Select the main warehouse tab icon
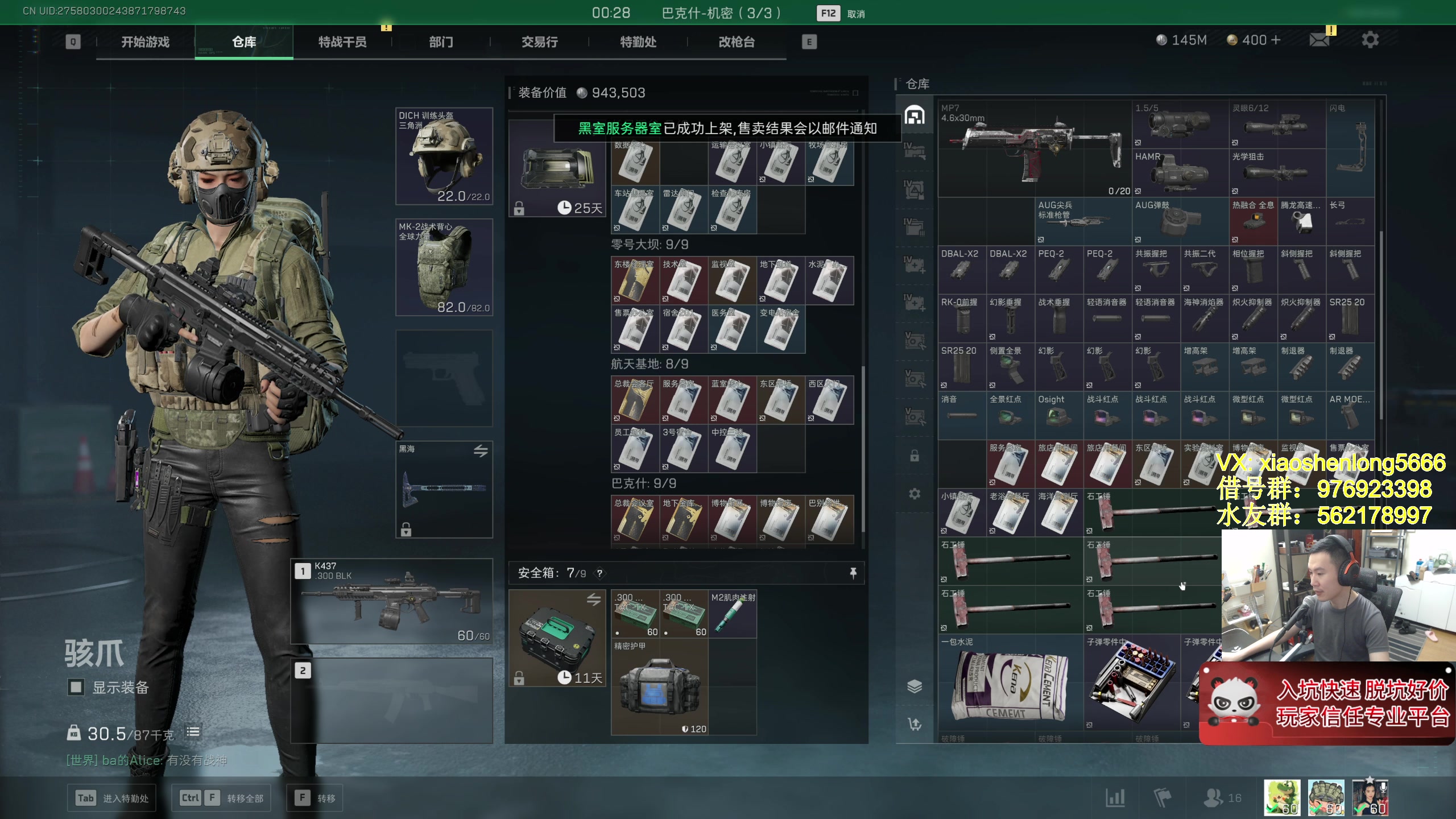Image resolution: width=1456 pixels, height=819 pixels. point(915,115)
